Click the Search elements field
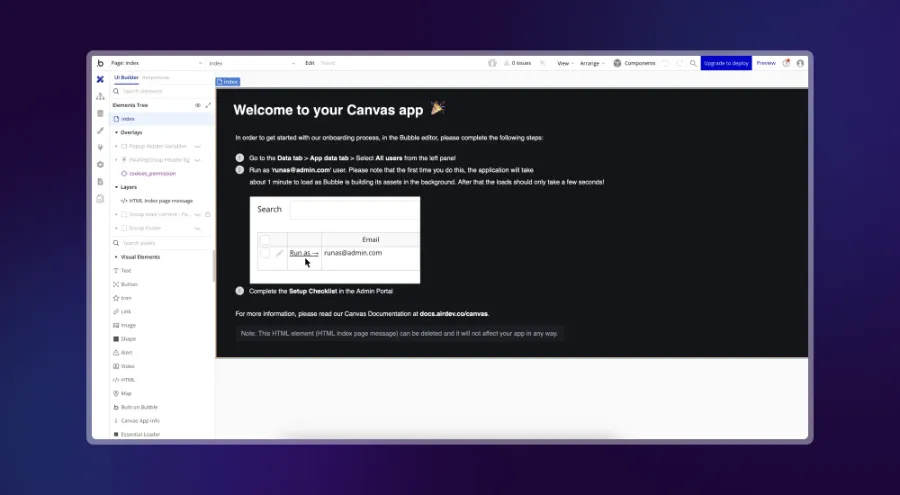 coord(162,91)
